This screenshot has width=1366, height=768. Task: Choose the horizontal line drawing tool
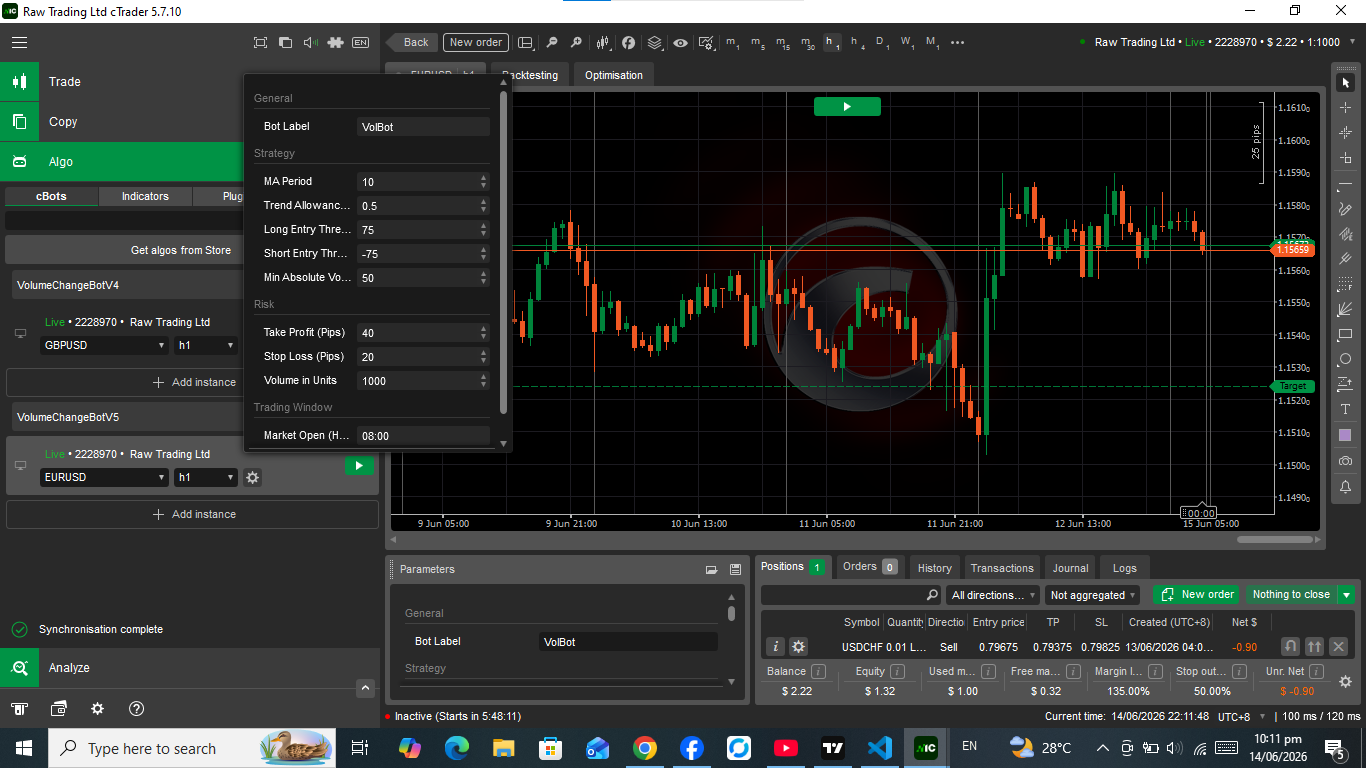pos(1345,184)
